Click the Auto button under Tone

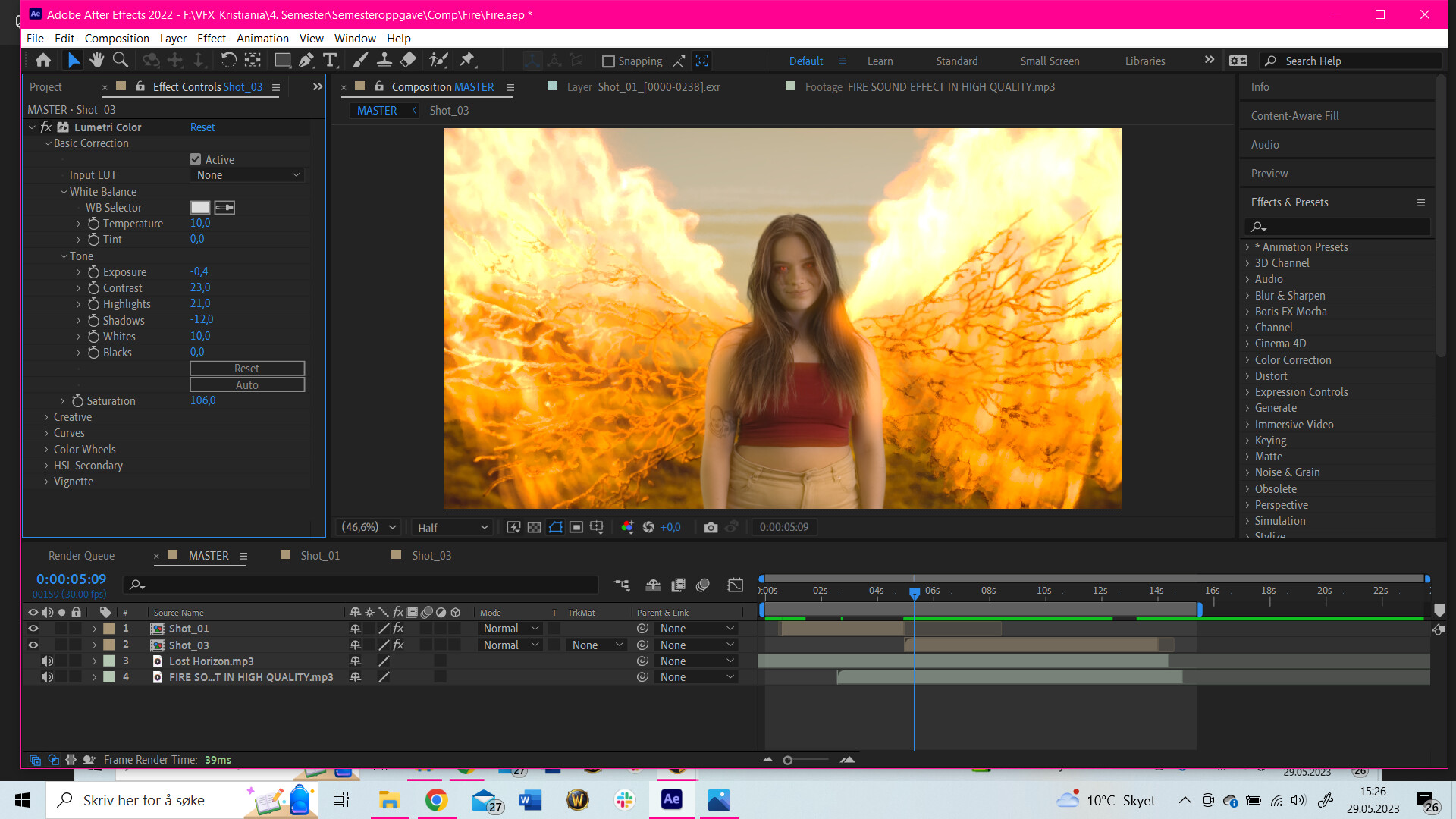[x=247, y=384]
